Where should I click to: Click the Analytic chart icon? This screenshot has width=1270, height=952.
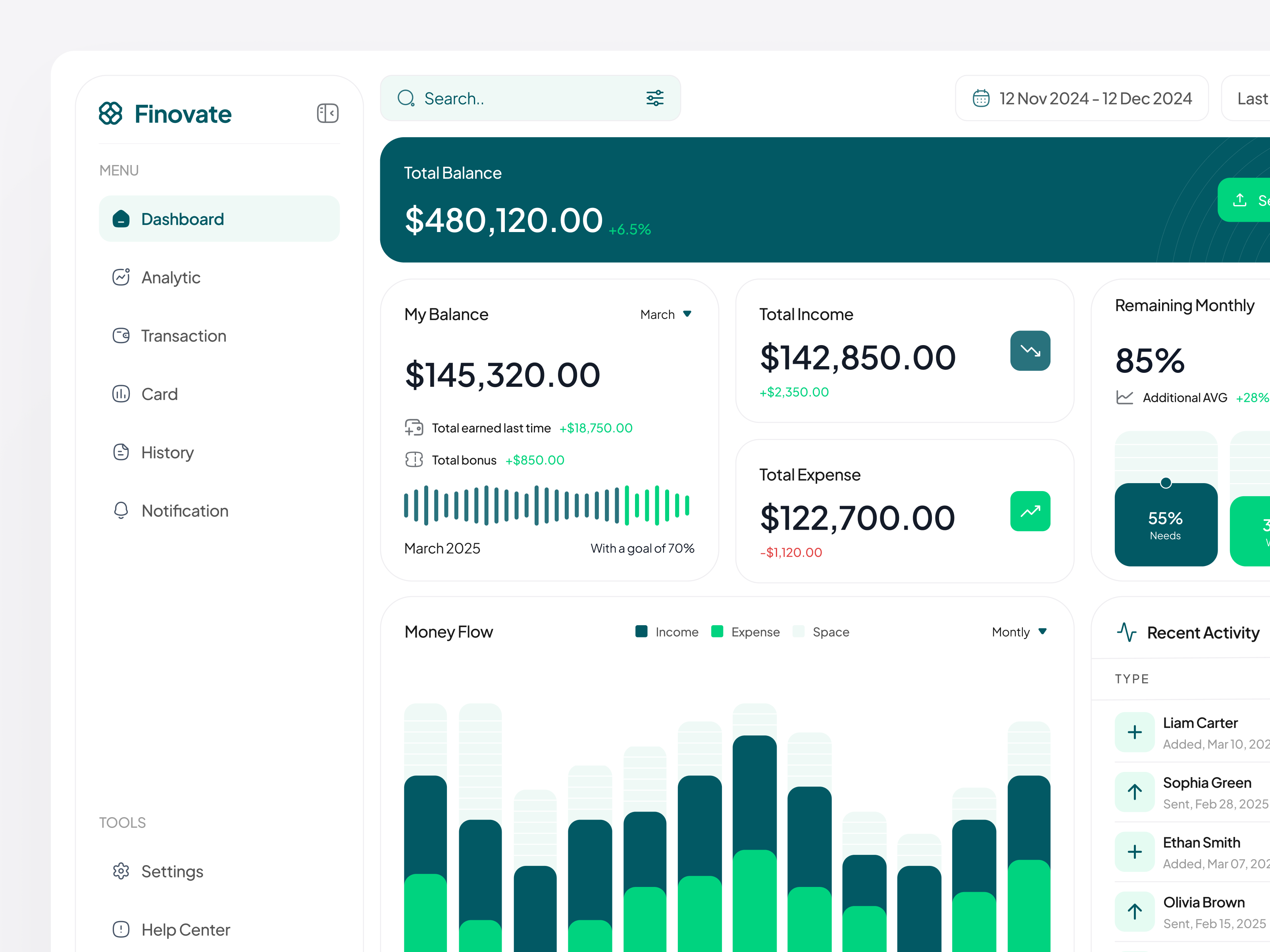click(121, 277)
